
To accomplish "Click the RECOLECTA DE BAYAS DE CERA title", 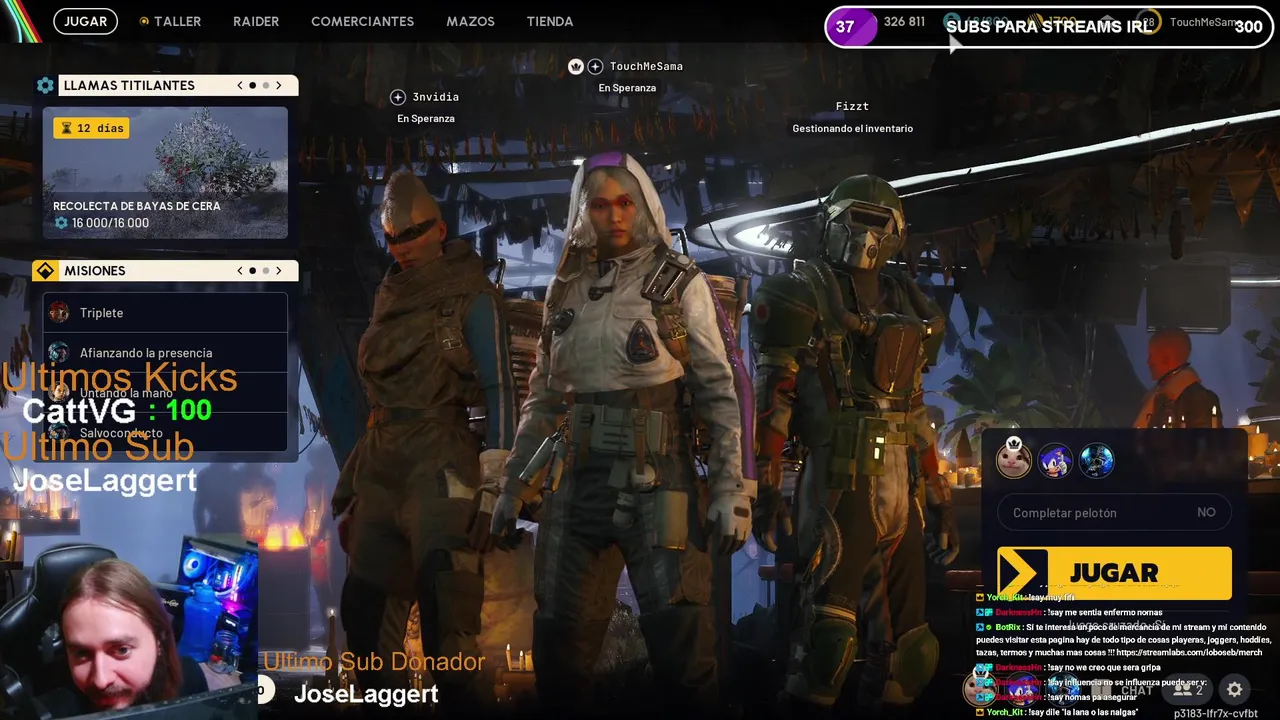I will [x=137, y=206].
